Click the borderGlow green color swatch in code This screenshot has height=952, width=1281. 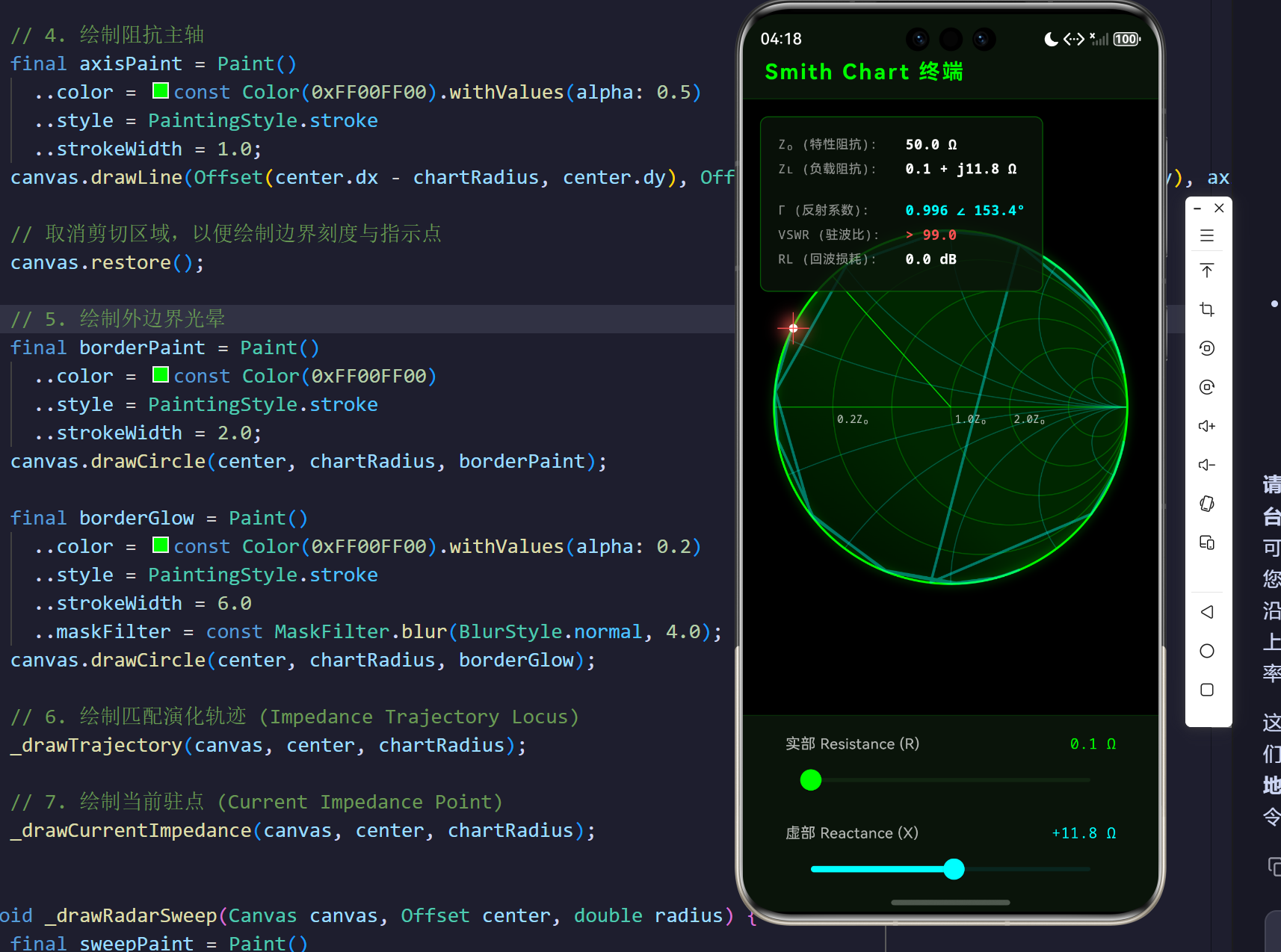tap(160, 545)
